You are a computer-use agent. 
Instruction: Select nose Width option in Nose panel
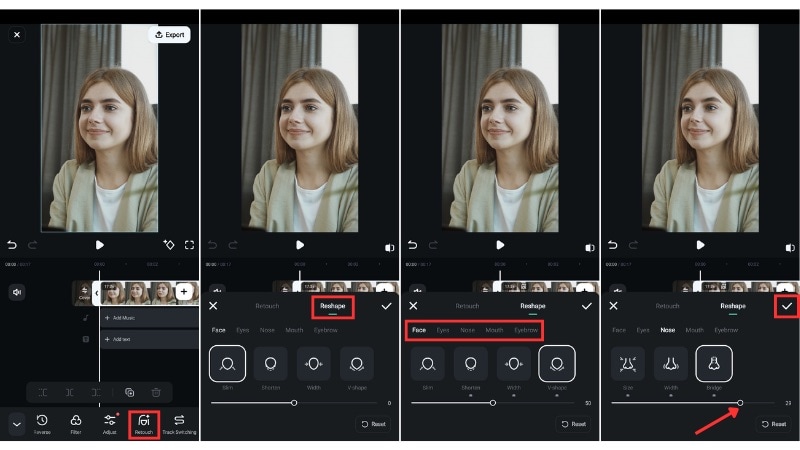[x=670, y=364]
